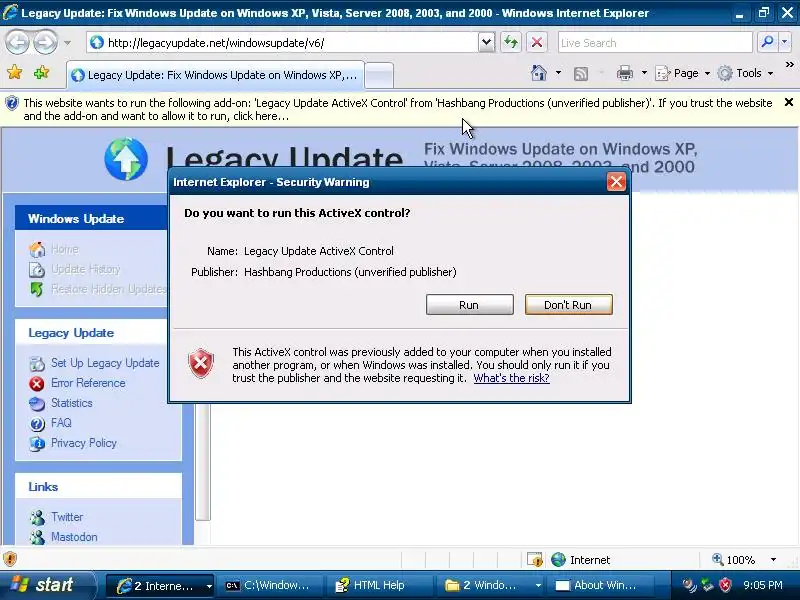Click the red security shield tray icon
The image size is (800, 600).
click(725, 585)
